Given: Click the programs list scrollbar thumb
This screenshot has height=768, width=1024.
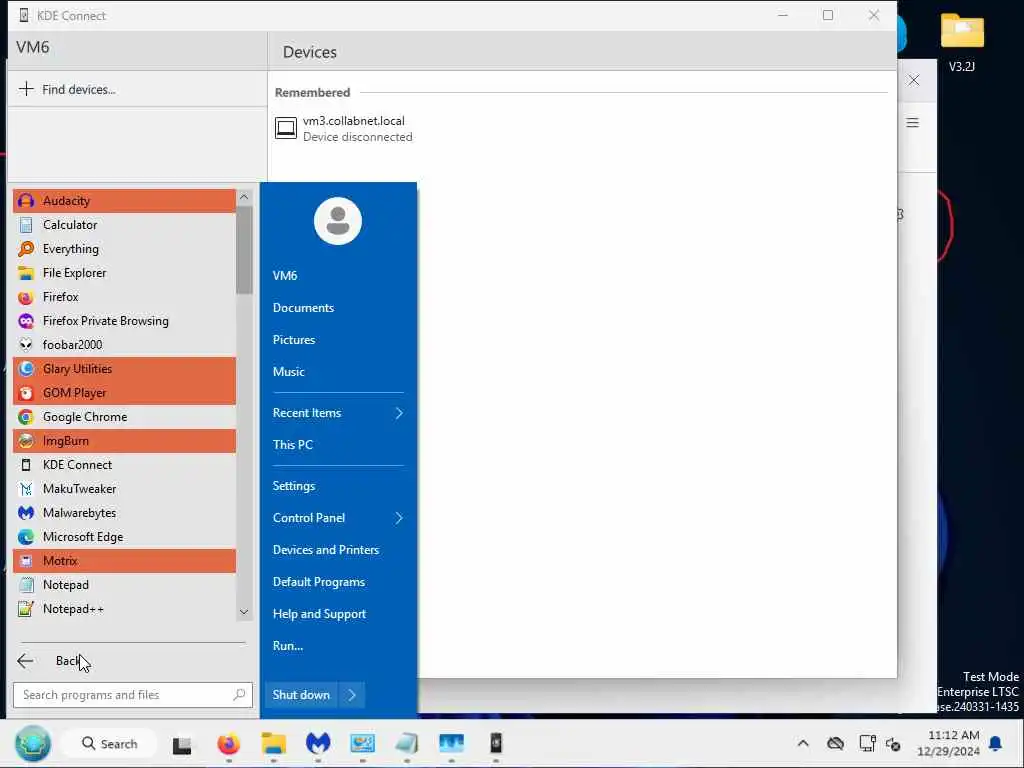Looking at the screenshot, I should pyautogui.click(x=244, y=250).
